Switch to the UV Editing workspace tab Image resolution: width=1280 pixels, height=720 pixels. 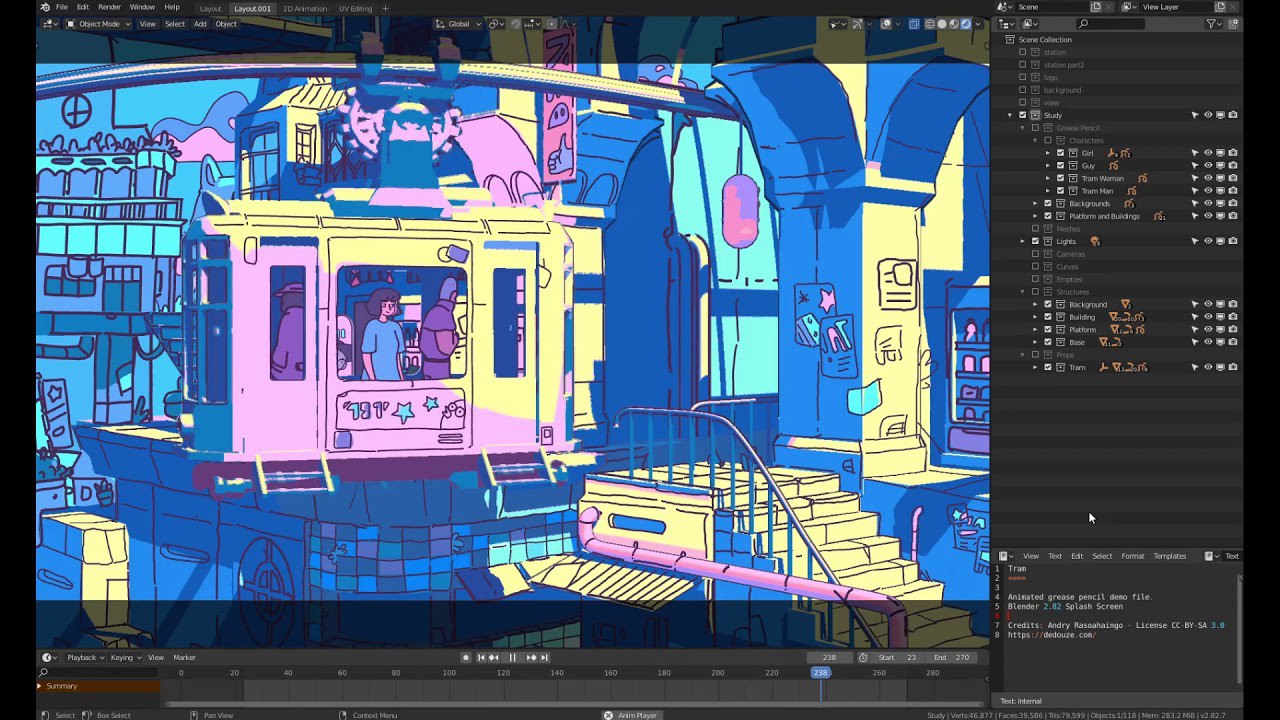[355, 8]
